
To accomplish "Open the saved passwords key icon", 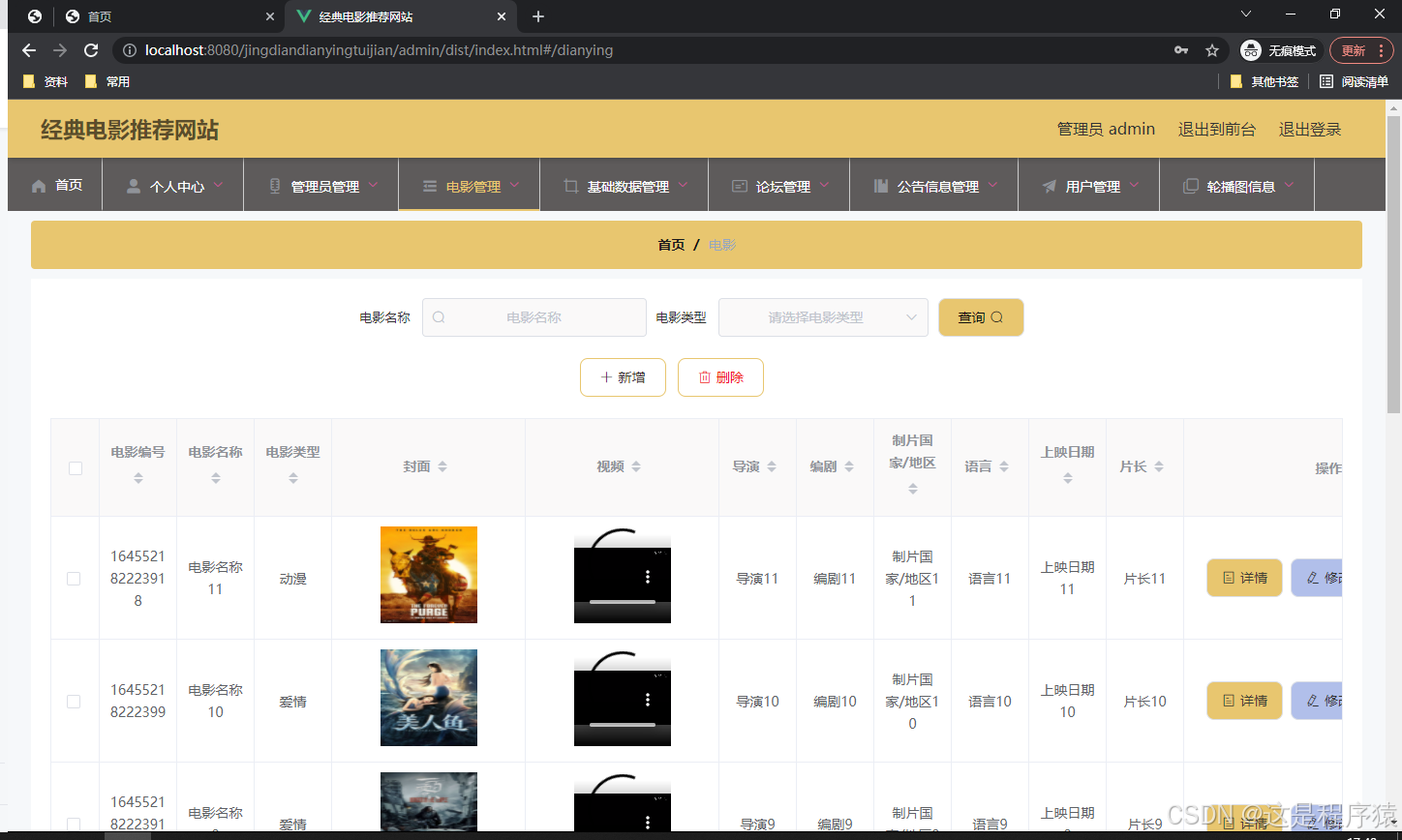I will click(1180, 50).
